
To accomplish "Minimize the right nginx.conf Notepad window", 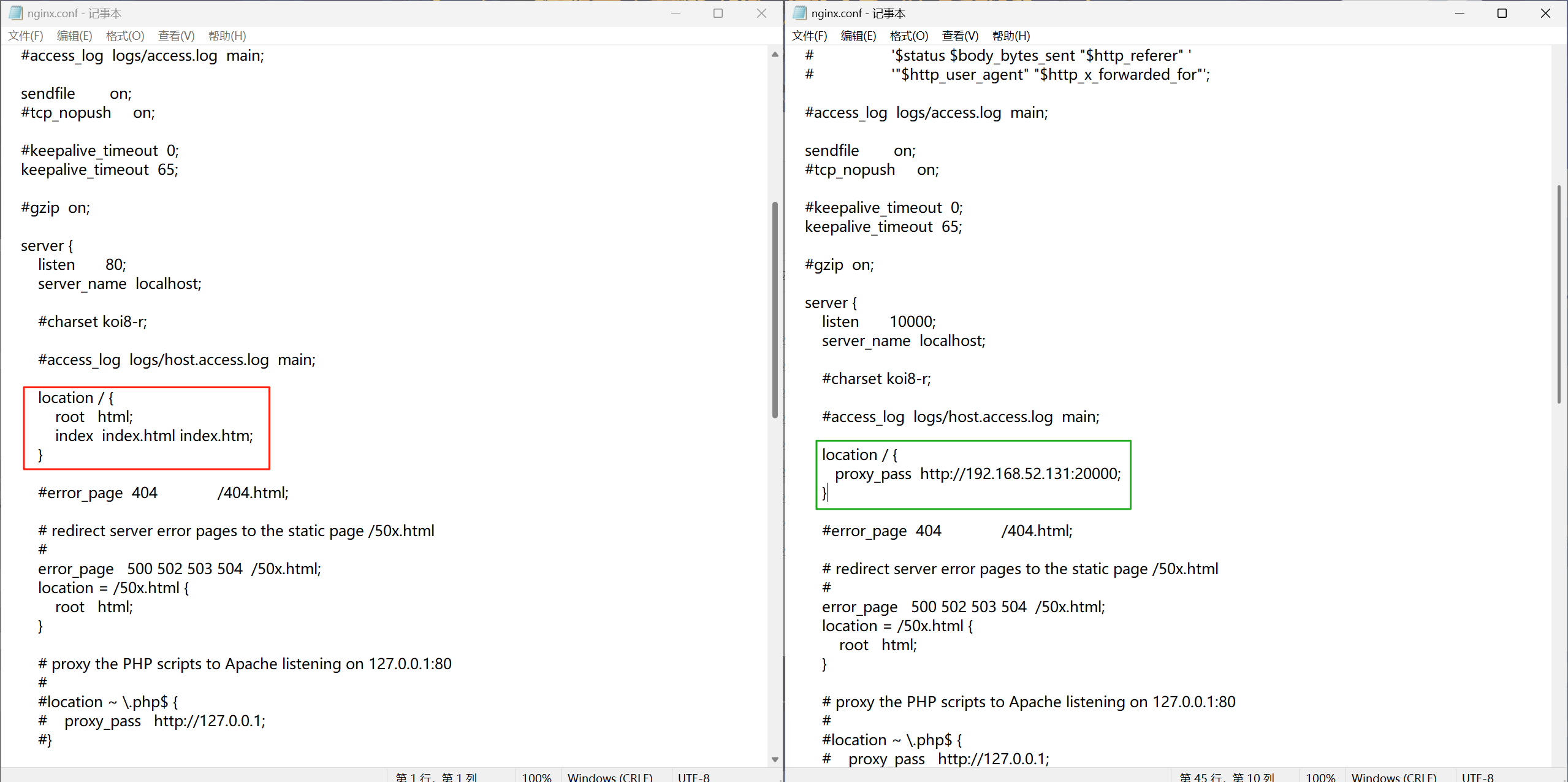I will (1460, 13).
